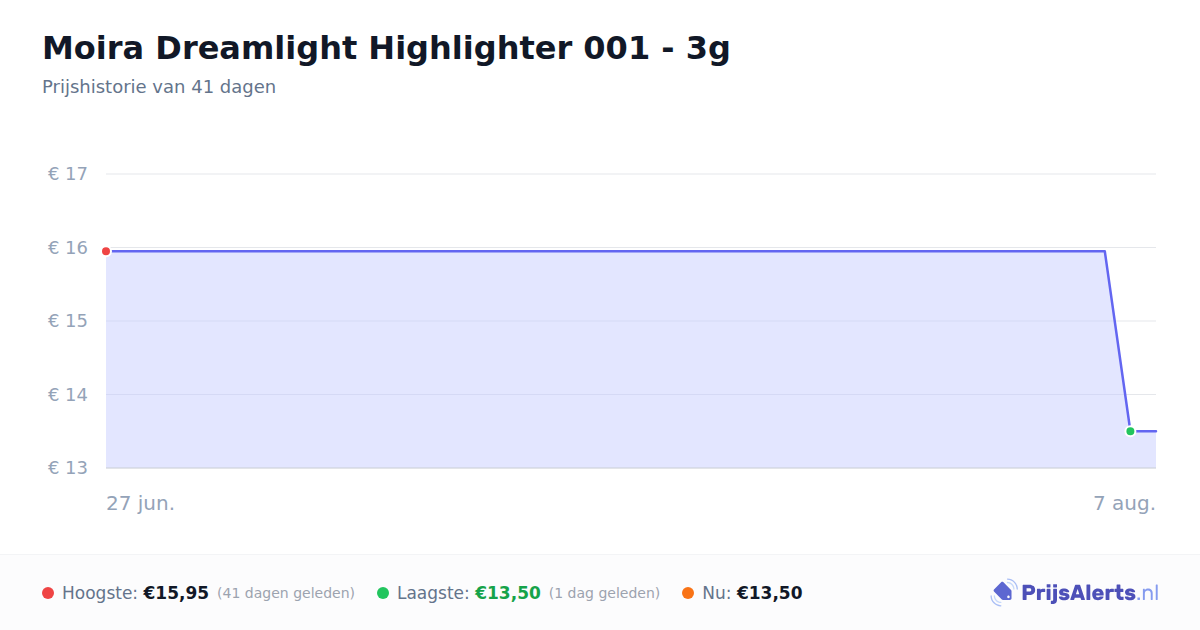
Task: Click the Prijshistorie van 41 dagen subtitle
Action: coord(159,87)
